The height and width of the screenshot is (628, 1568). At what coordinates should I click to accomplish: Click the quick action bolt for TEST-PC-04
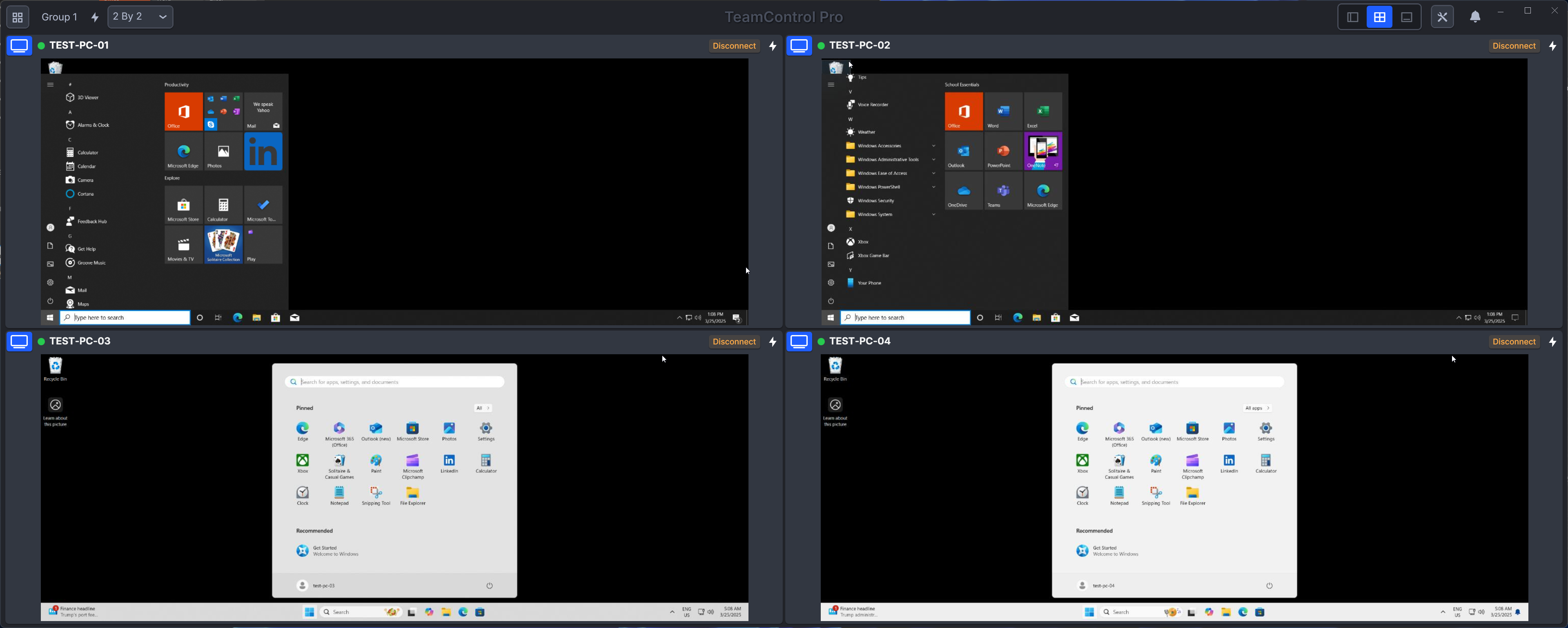pos(1553,342)
